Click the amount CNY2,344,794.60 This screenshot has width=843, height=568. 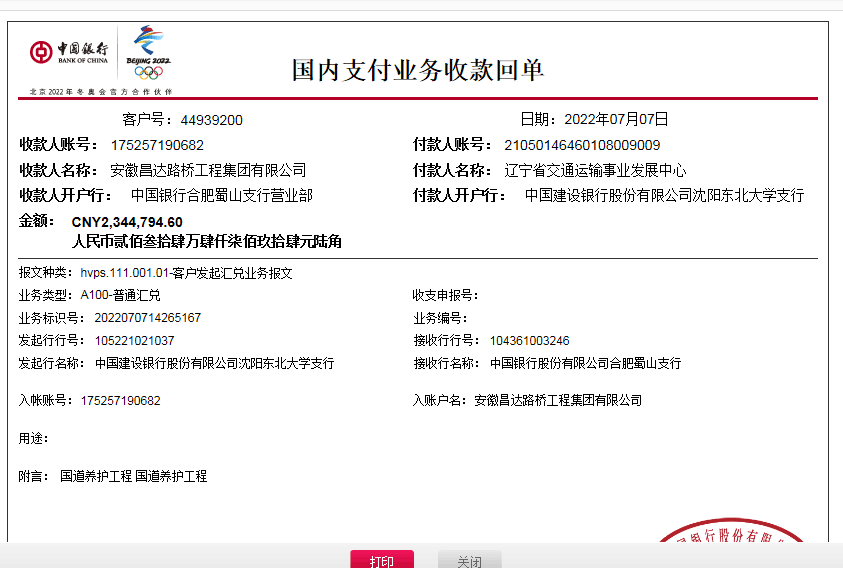[127, 222]
